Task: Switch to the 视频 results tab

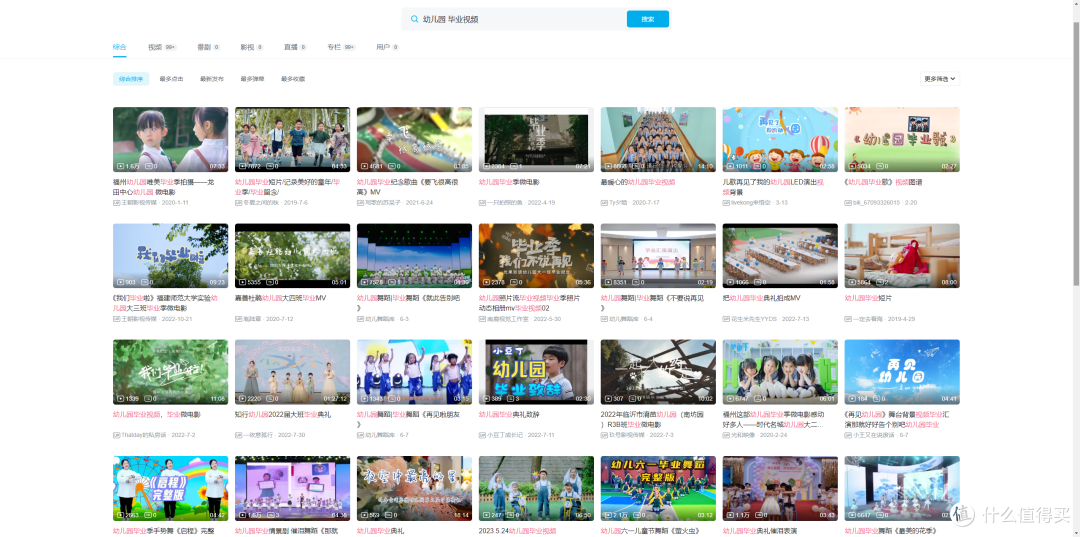Action: pyautogui.click(x=163, y=47)
